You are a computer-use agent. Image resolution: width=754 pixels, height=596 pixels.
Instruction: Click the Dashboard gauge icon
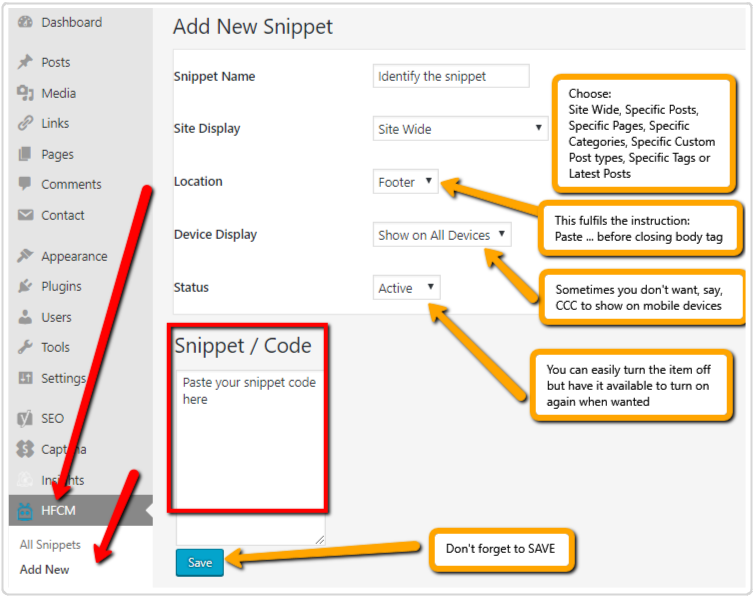pyautogui.click(x=25, y=22)
